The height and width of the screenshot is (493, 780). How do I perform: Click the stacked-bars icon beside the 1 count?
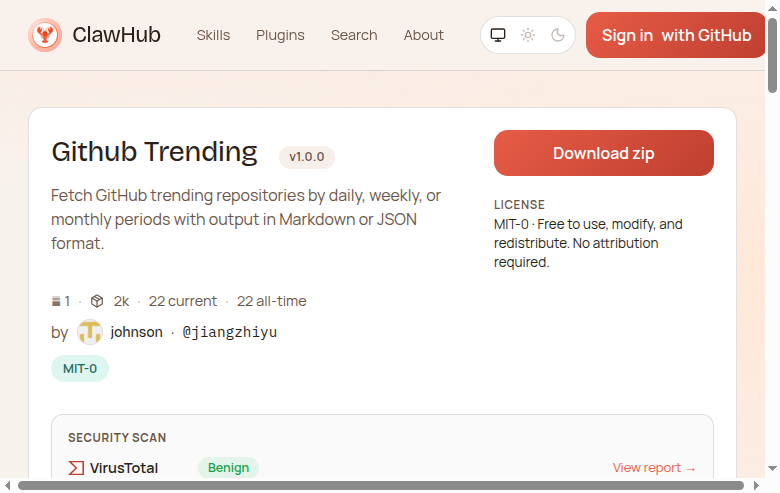56,301
